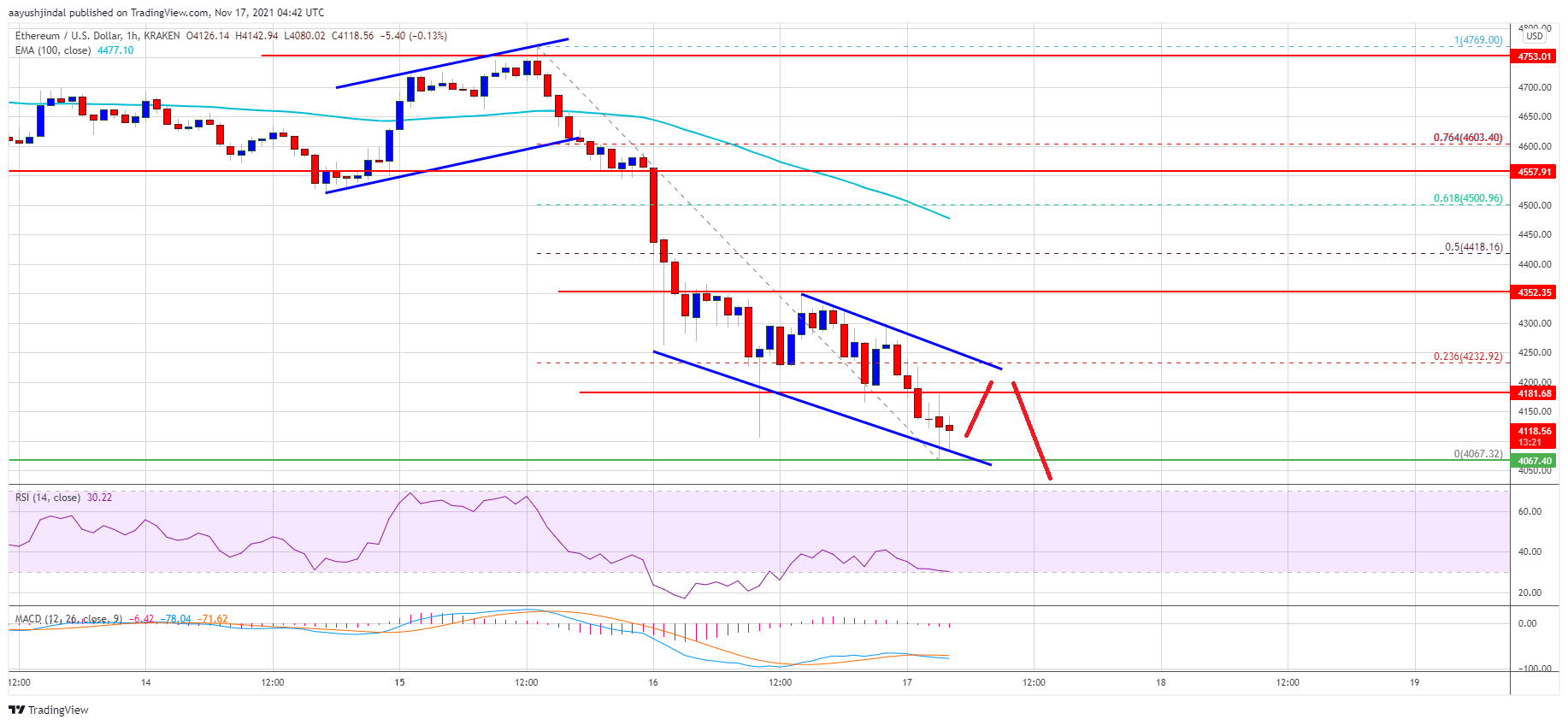The height and width of the screenshot is (725, 1568).
Task: Click the USD currency label on price axis
Action: click(1535, 36)
